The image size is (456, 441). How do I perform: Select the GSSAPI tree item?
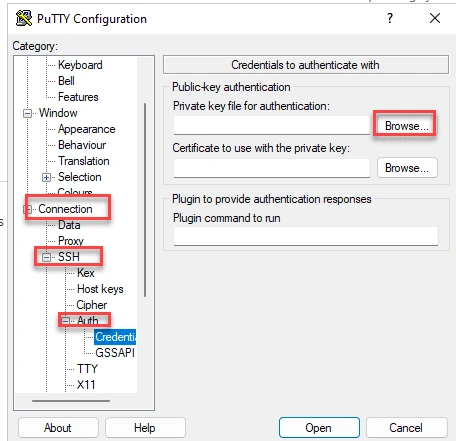pos(115,353)
